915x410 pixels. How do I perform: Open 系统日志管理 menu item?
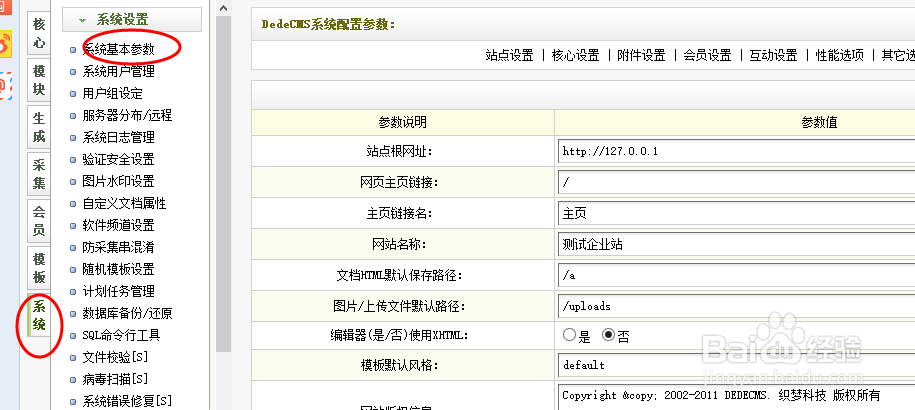coord(118,138)
